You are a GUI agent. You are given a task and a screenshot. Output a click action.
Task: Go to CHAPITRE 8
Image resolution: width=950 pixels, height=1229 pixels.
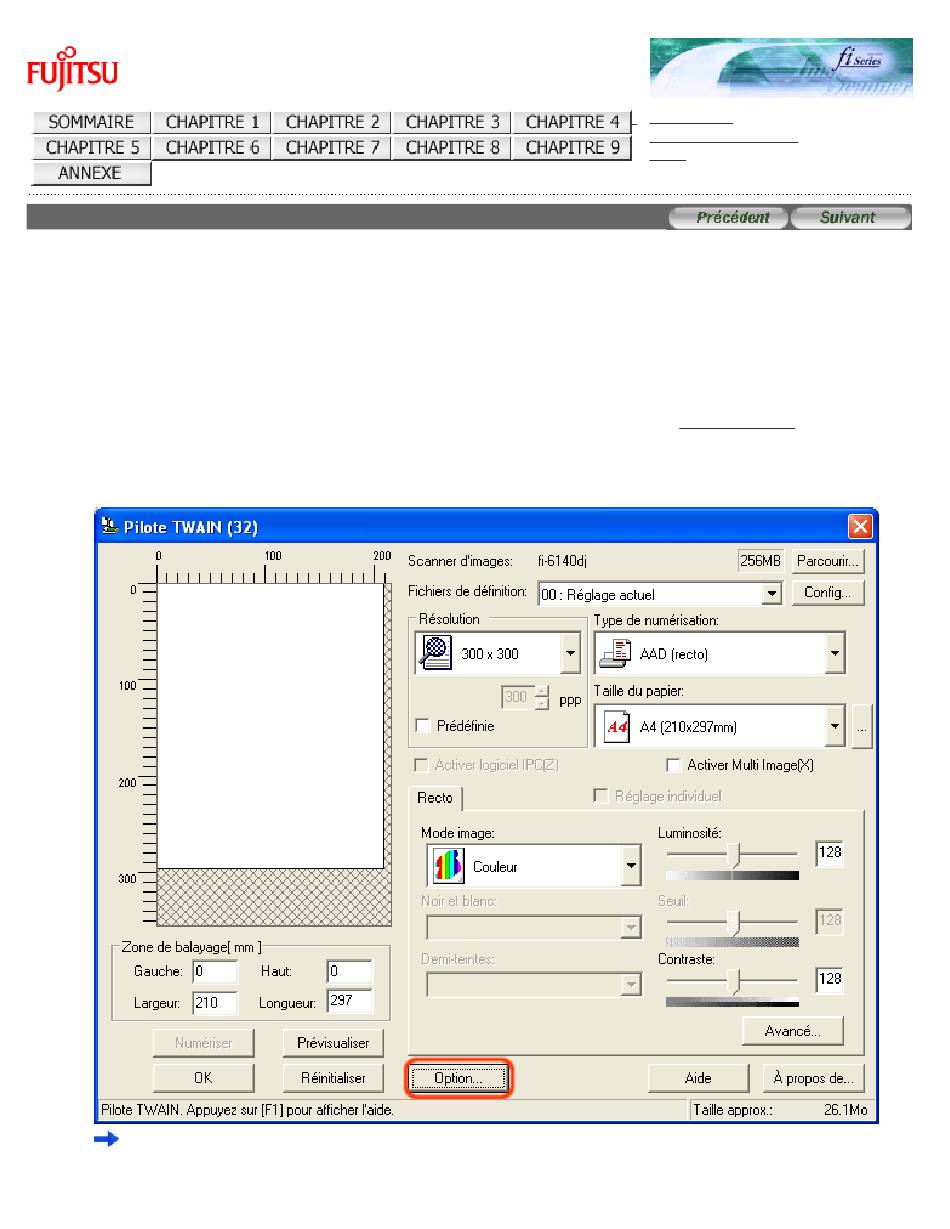451,148
